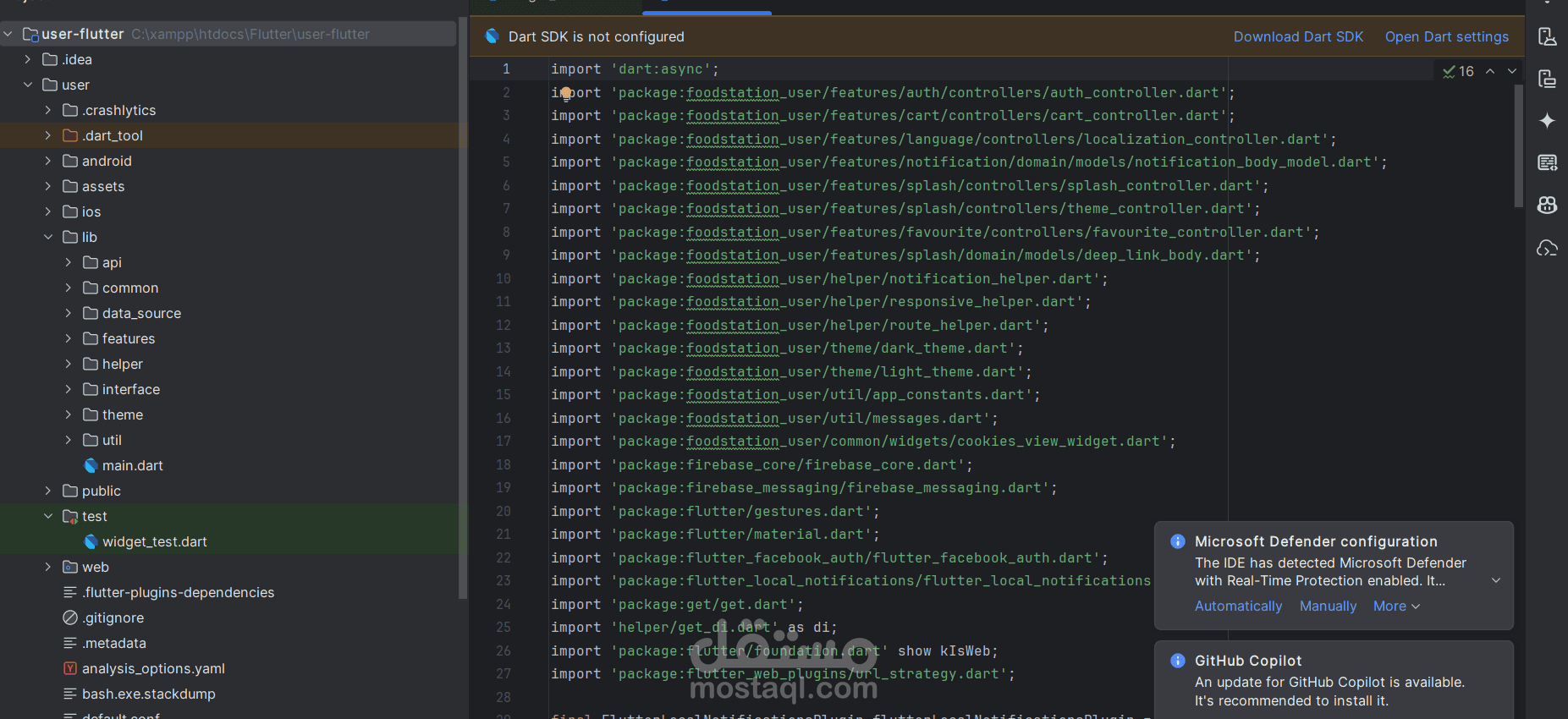The image size is (1568, 719).
Task: Collapse the lib folder chevron
Action: [x=48, y=237]
